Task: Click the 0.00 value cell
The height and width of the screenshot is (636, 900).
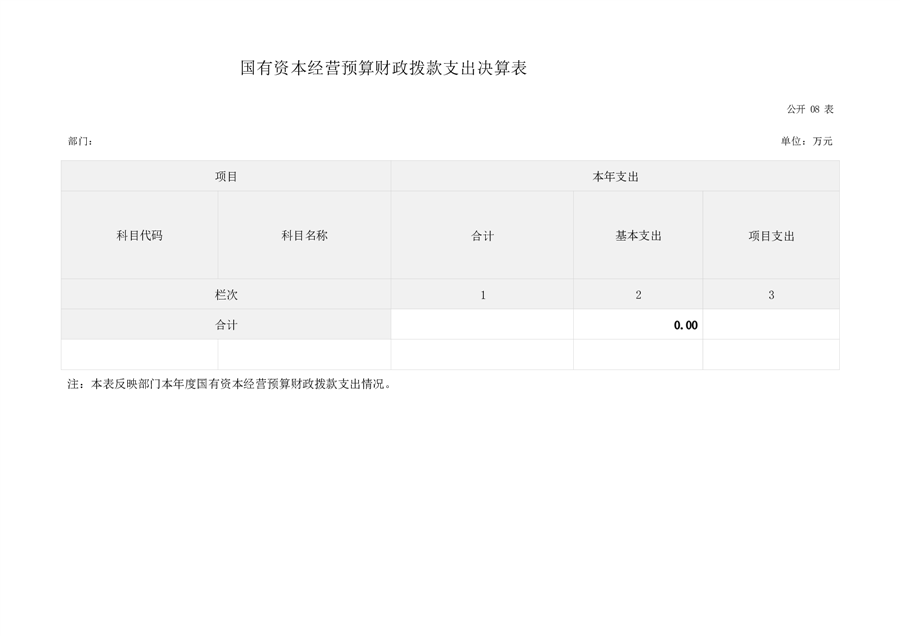Action: pos(638,325)
